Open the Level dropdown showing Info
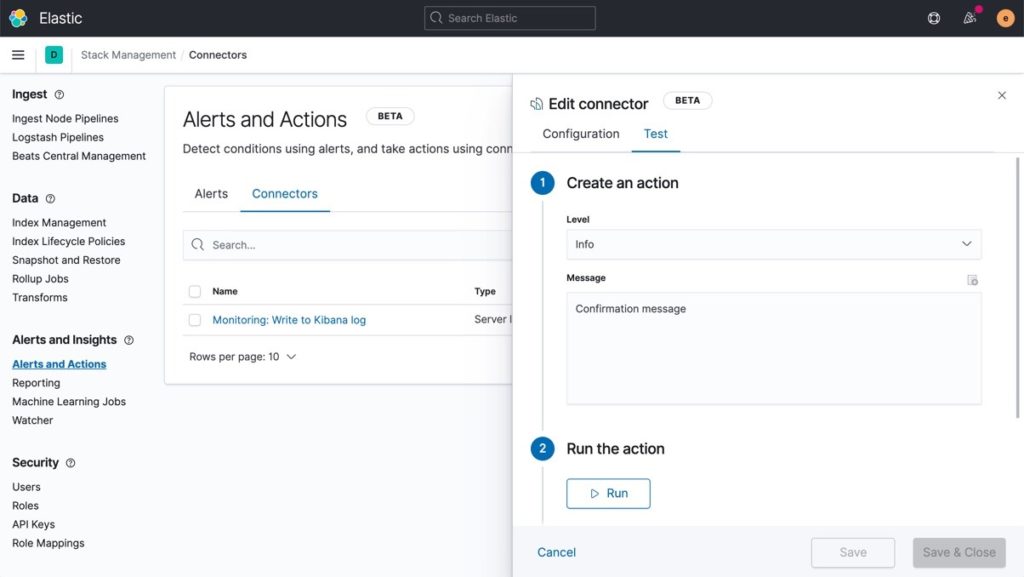1024x577 pixels. pos(773,244)
